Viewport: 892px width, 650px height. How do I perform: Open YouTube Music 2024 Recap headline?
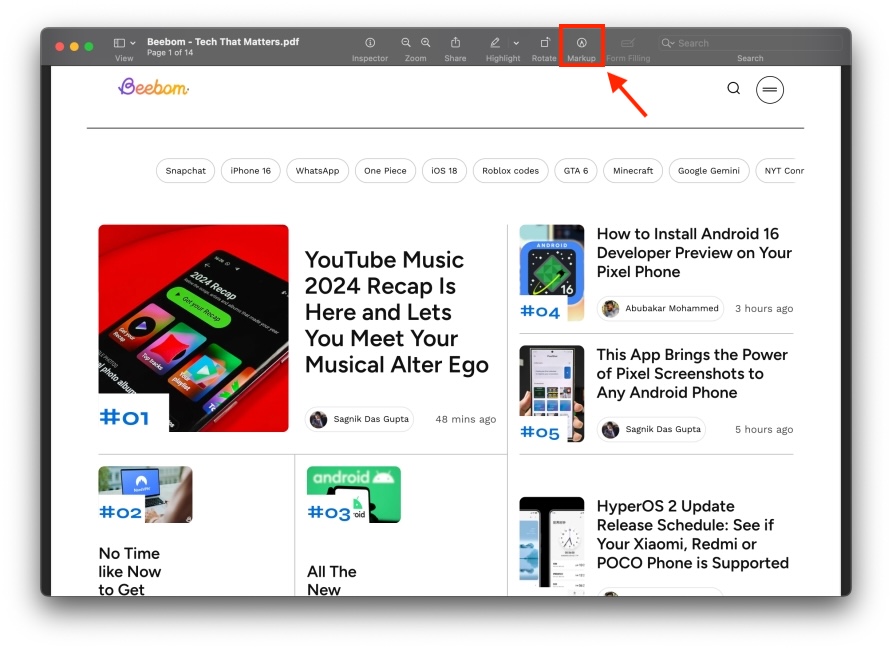[x=397, y=312]
